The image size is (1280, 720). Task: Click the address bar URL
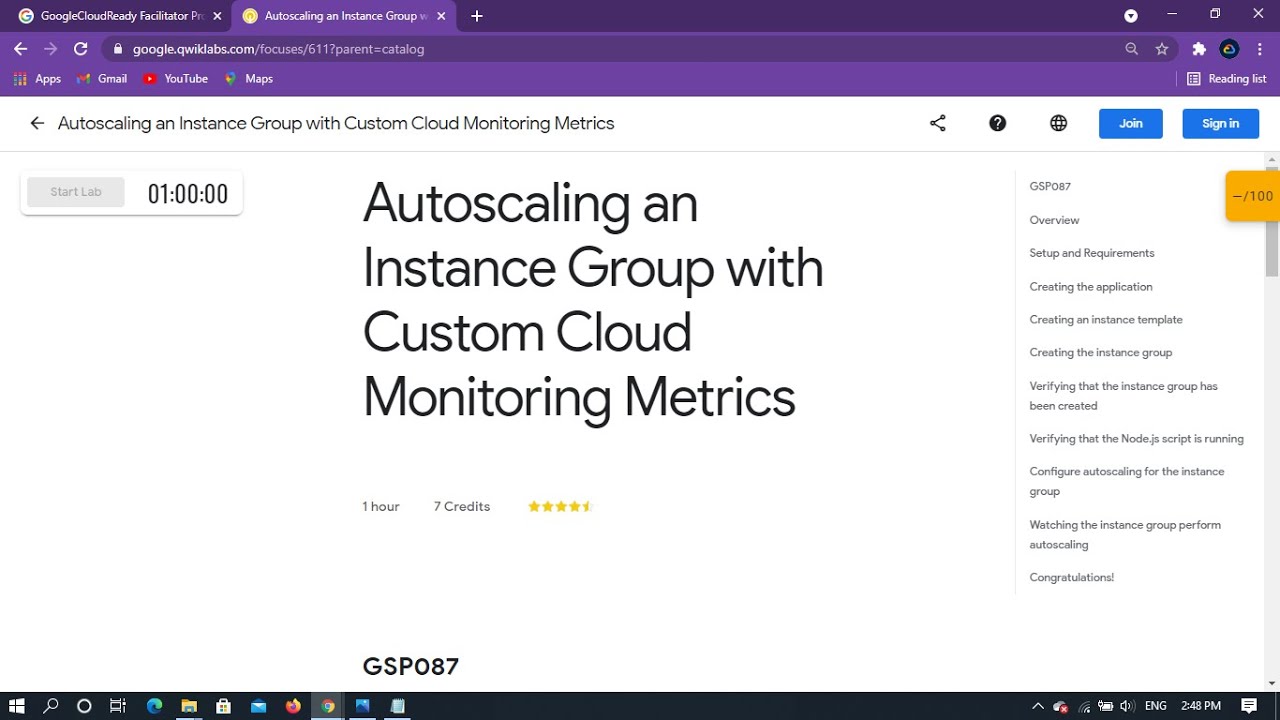[x=278, y=49]
